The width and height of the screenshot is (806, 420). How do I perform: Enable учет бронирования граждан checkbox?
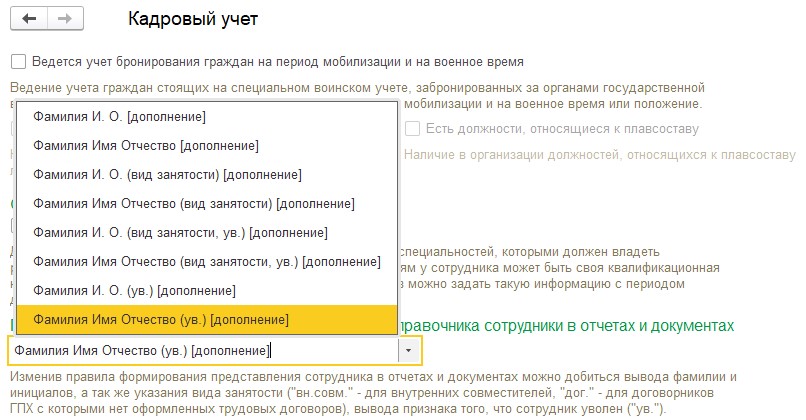pos(19,62)
